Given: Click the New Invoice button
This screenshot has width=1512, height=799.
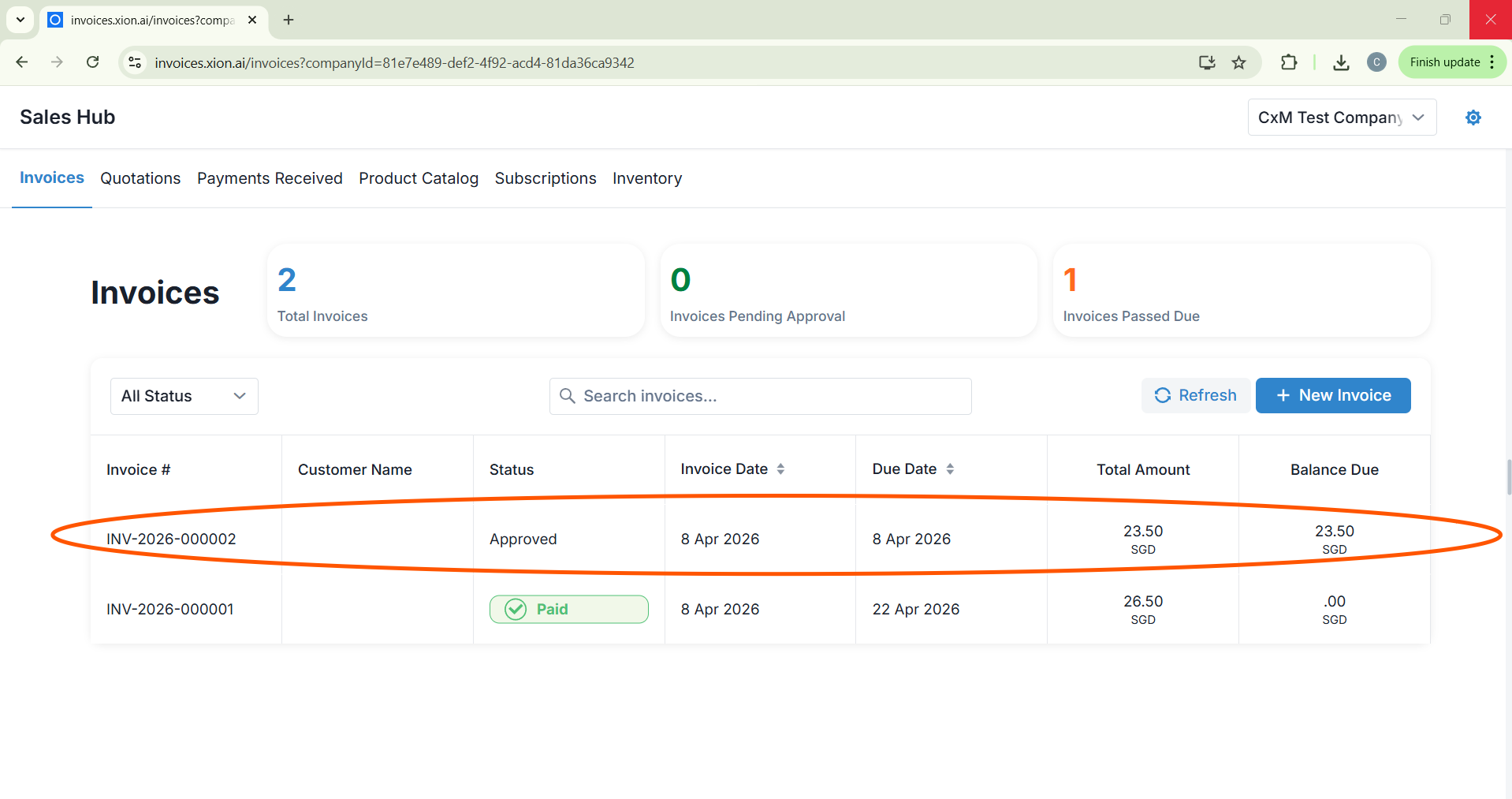Looking at the screenshot, I should click(x=1332, y=395).
